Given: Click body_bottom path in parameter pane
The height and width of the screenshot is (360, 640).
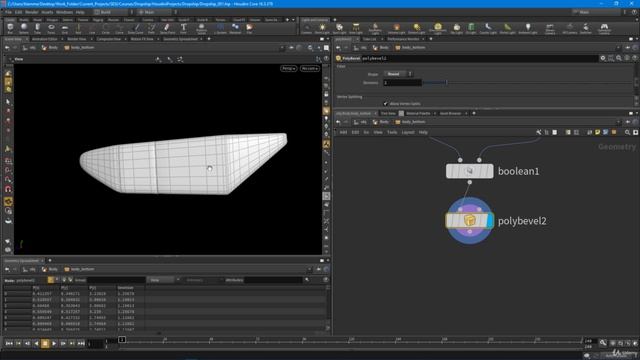Looking at the screenshot, I should tap(410, 48).
